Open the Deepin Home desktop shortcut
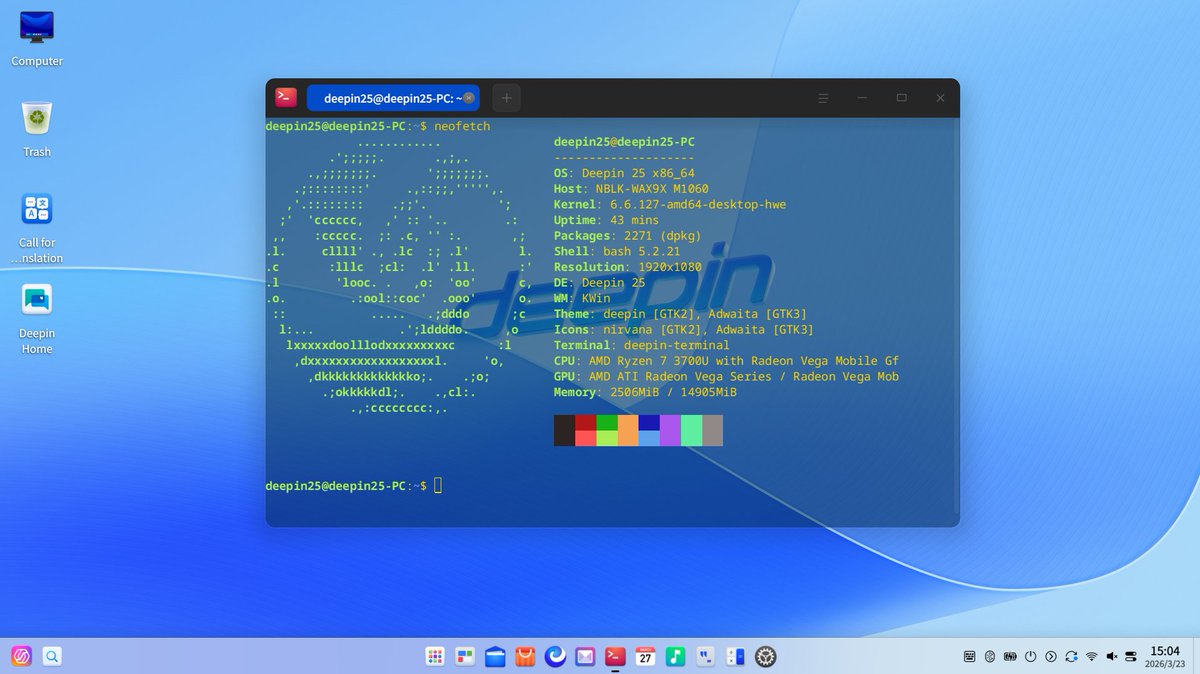1200x674 pixels. (37, 318)
